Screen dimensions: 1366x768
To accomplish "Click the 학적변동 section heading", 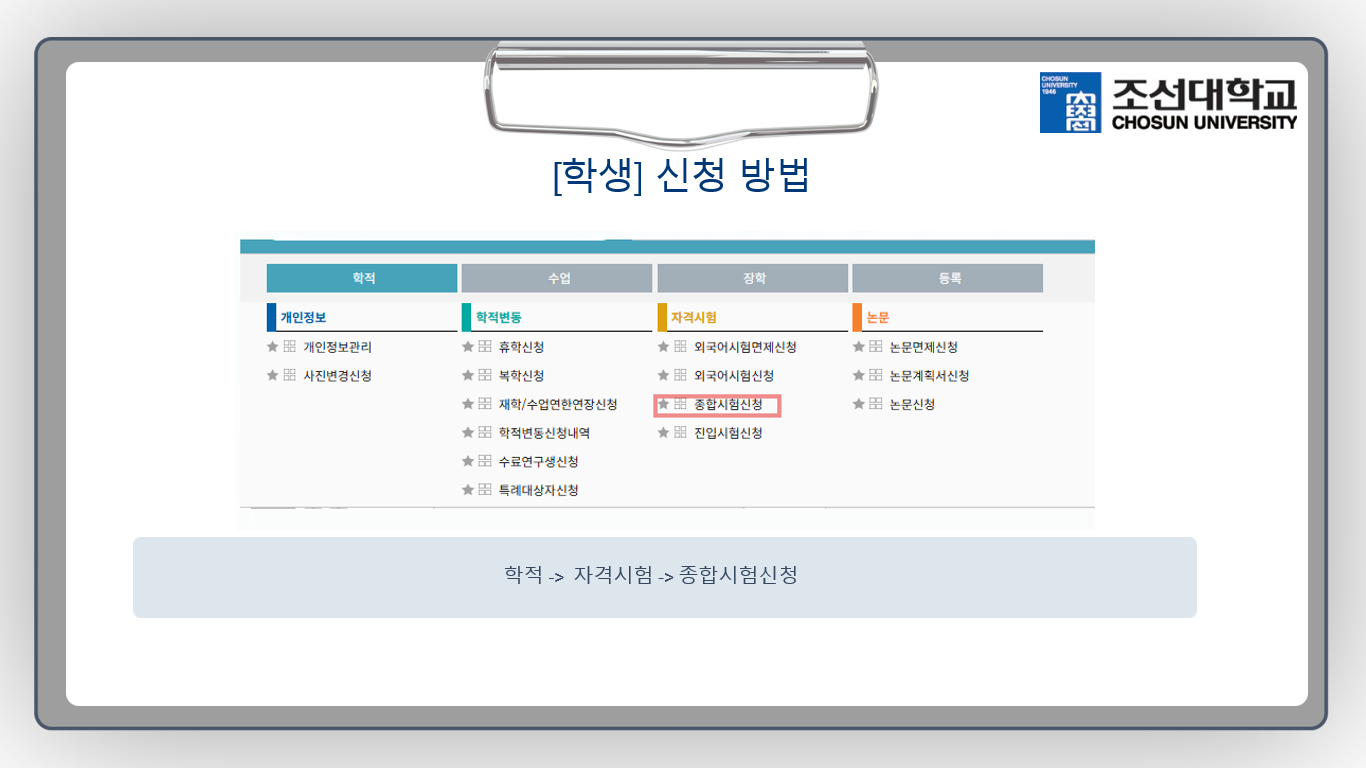I will click(x=498, y=318).
